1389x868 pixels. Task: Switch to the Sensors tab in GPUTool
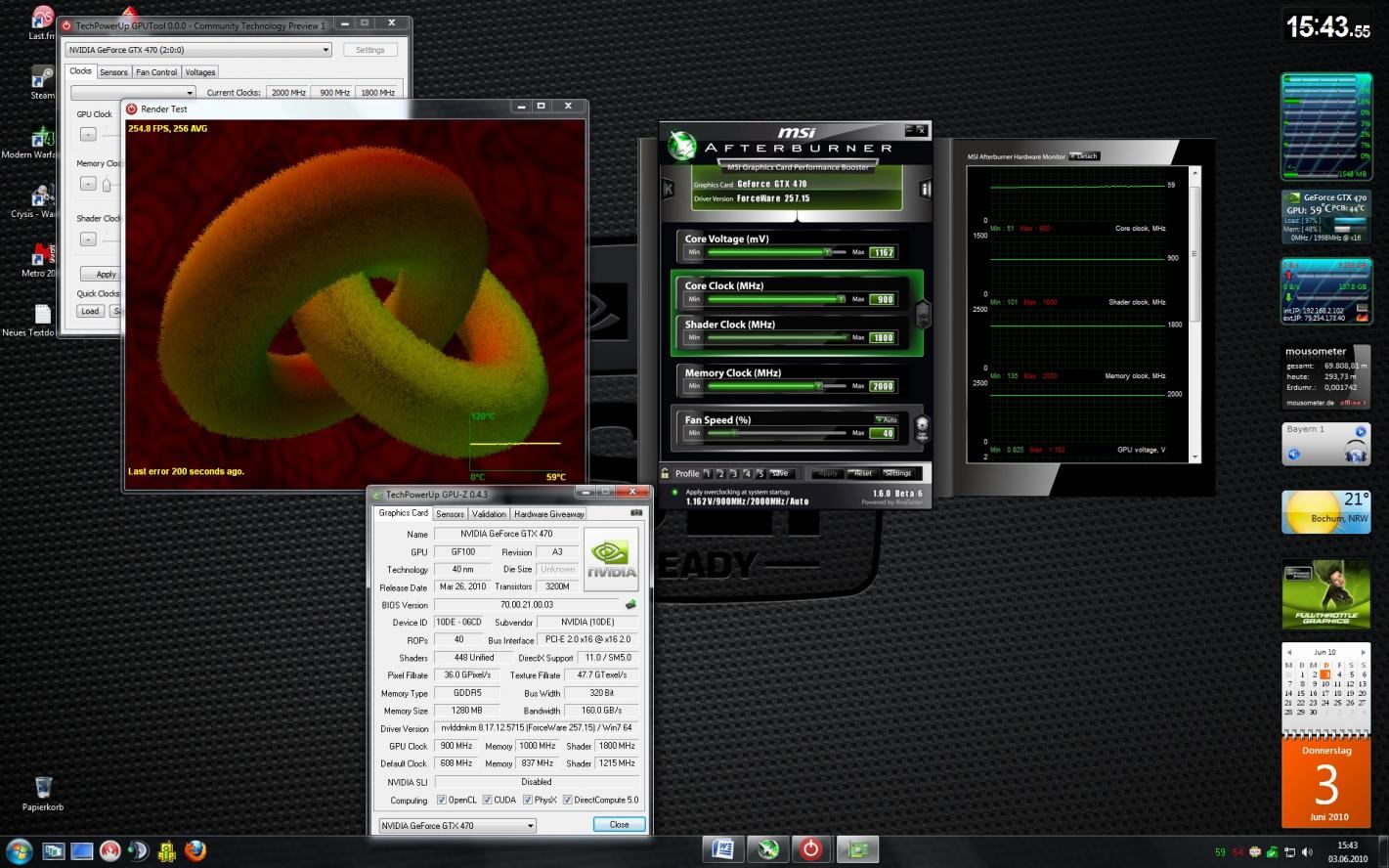[x=113, y=72]
